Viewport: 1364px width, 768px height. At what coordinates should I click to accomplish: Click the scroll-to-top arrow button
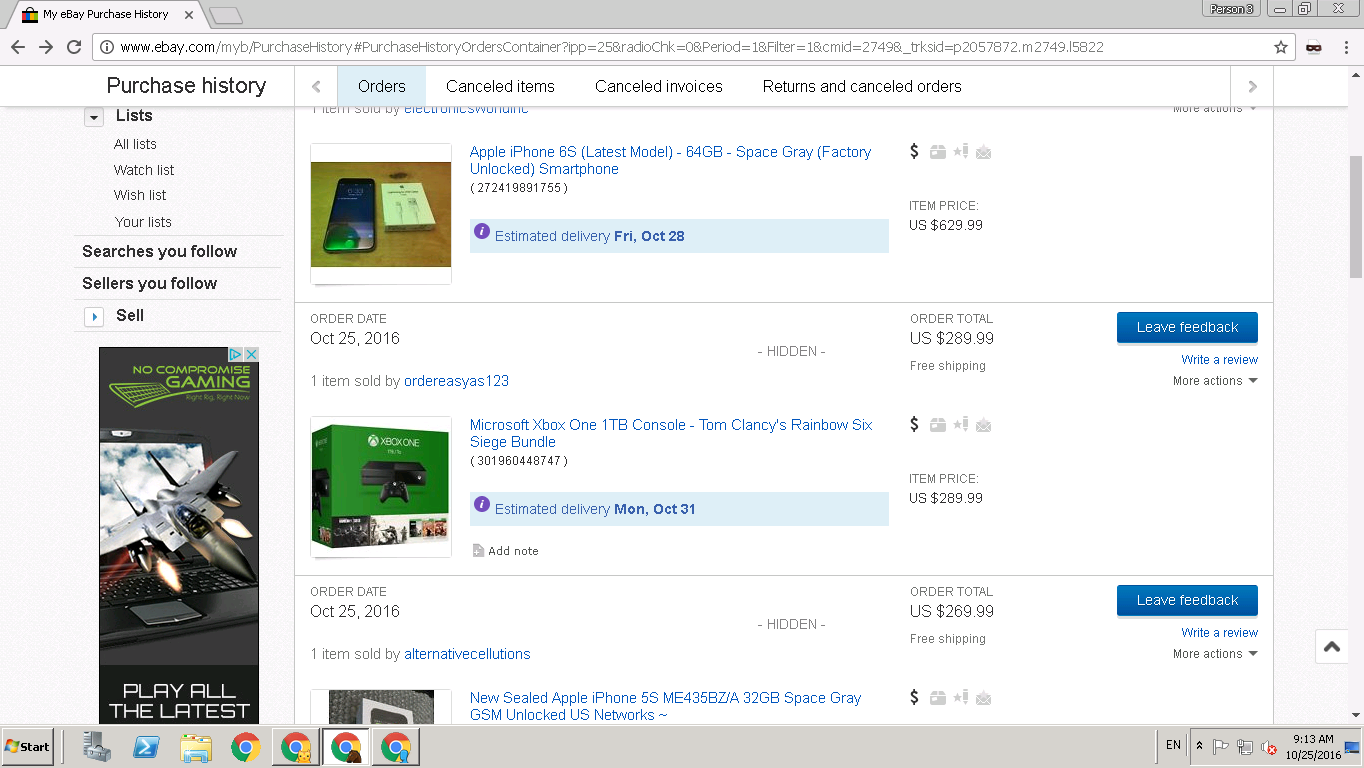(x=1332, y=647)
